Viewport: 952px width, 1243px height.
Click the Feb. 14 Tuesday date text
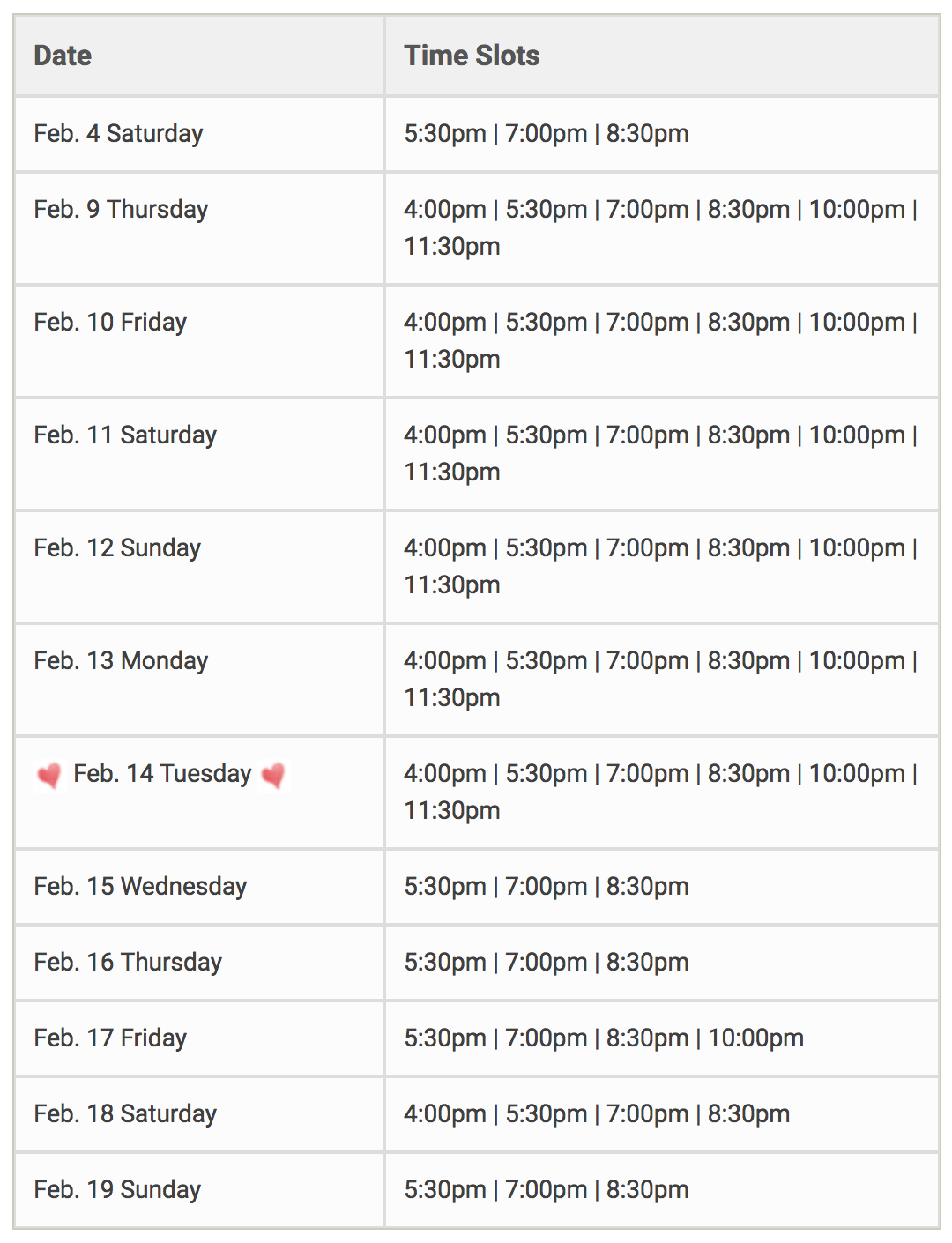pyautogui.click(x=162, y=774)
